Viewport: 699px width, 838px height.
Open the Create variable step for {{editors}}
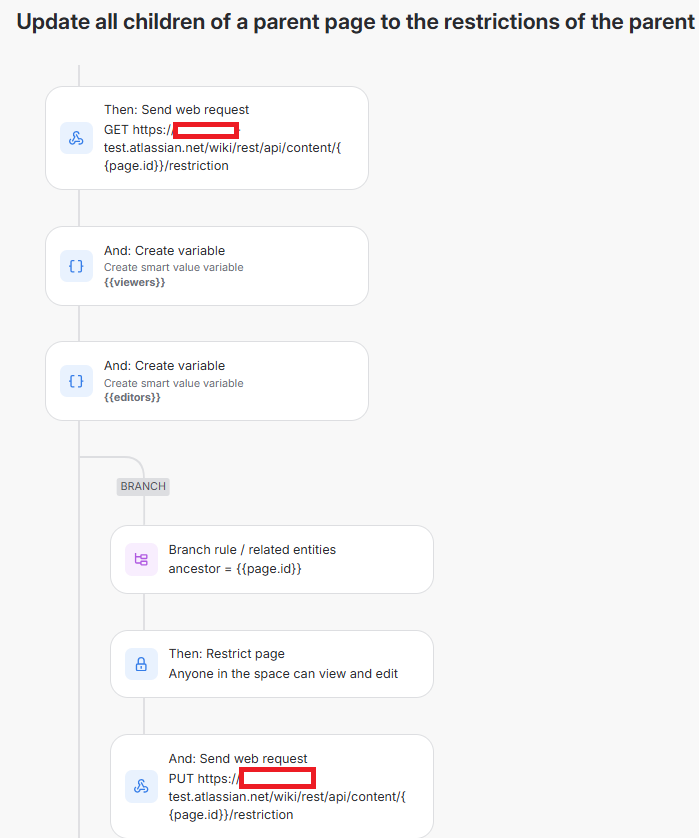[x=207, y=381]
